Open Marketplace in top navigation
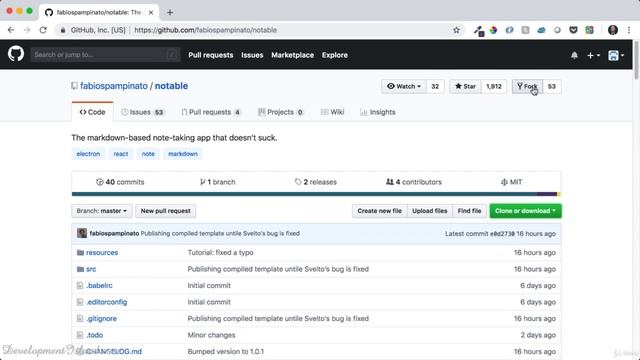Screen dimensions: 640x360 click(x=292, y=55)
